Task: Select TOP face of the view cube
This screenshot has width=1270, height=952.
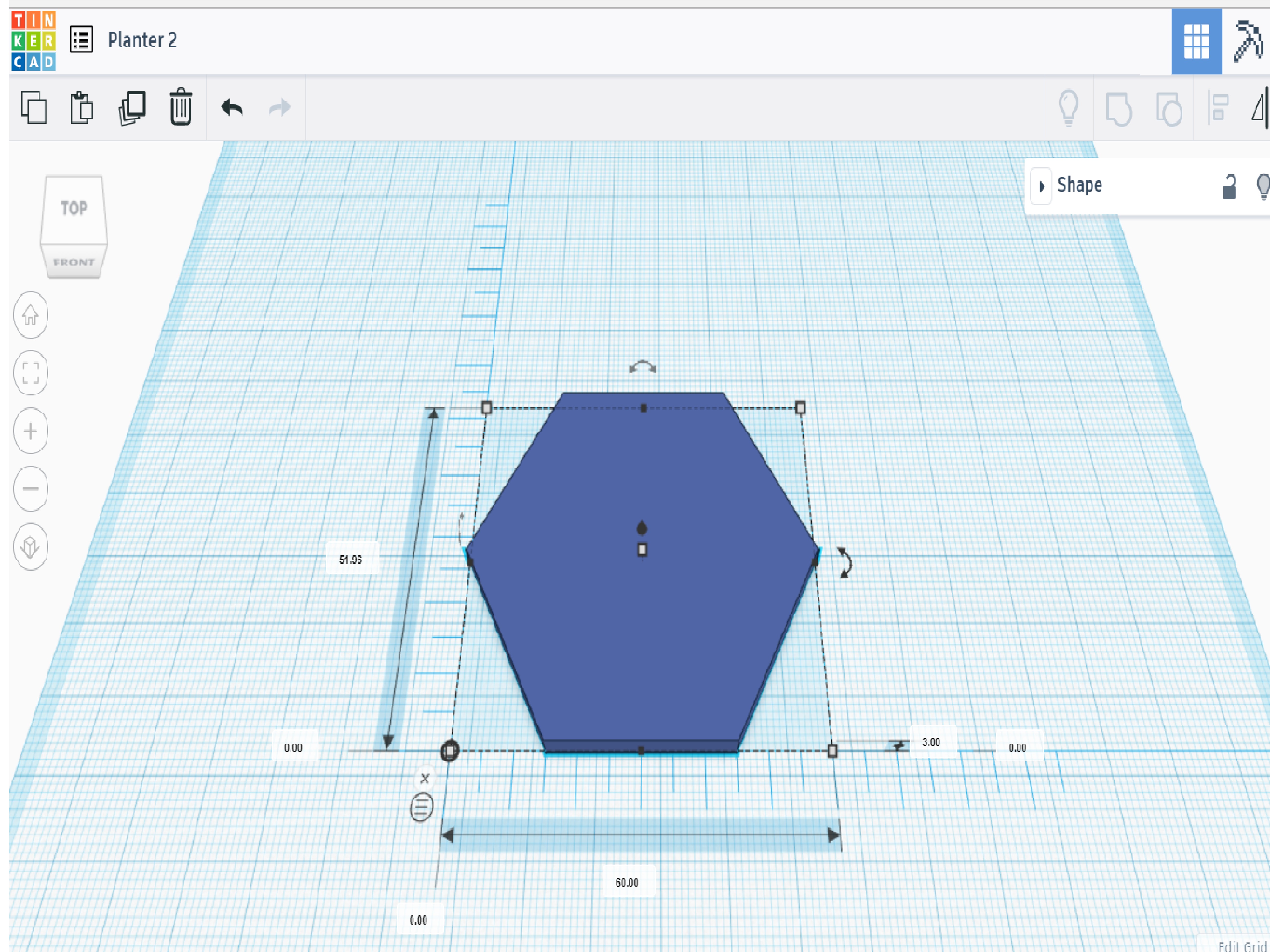Action: click(74, 209)
